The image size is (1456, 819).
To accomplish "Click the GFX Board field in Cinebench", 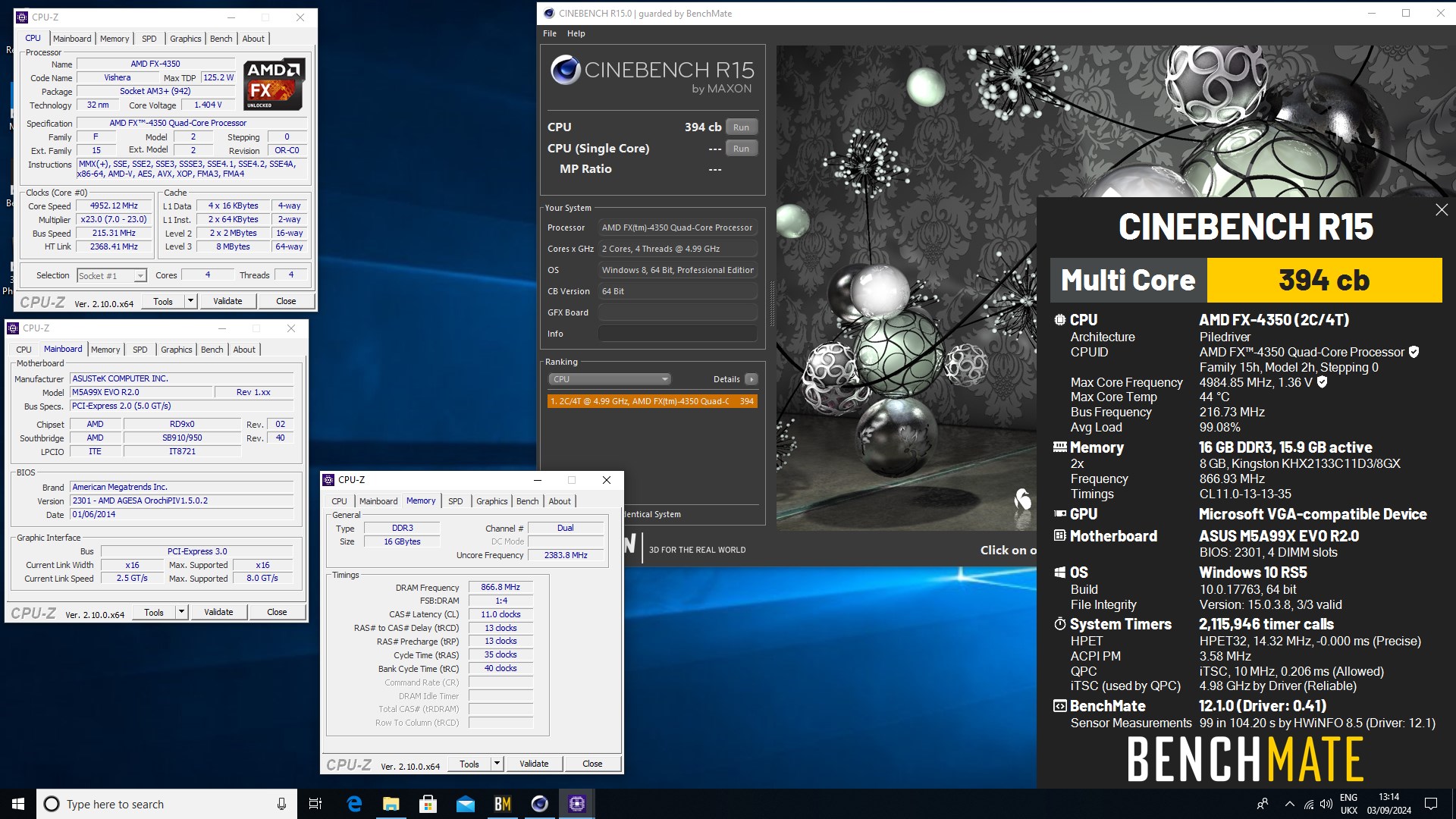I will click(x=678, y=312).
